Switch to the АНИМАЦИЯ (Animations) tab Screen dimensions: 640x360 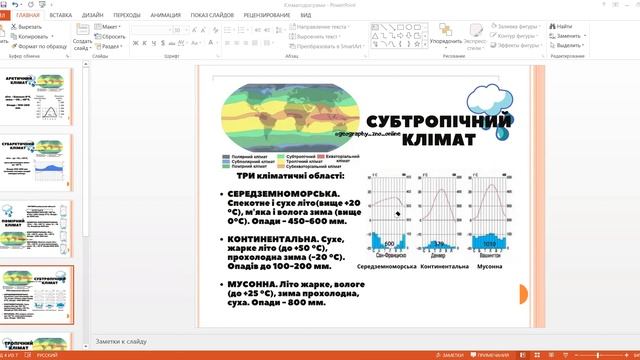166,15
